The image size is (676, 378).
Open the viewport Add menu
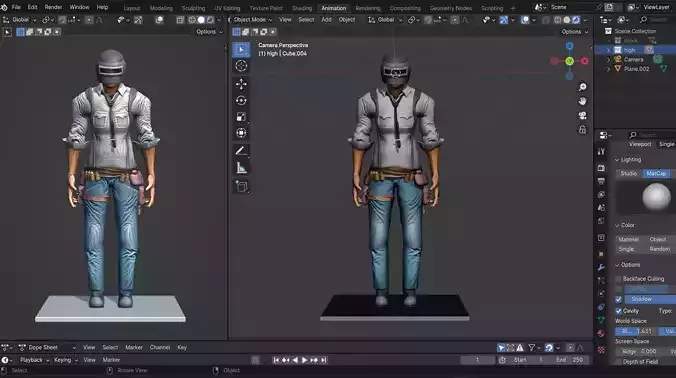(326, 20)
